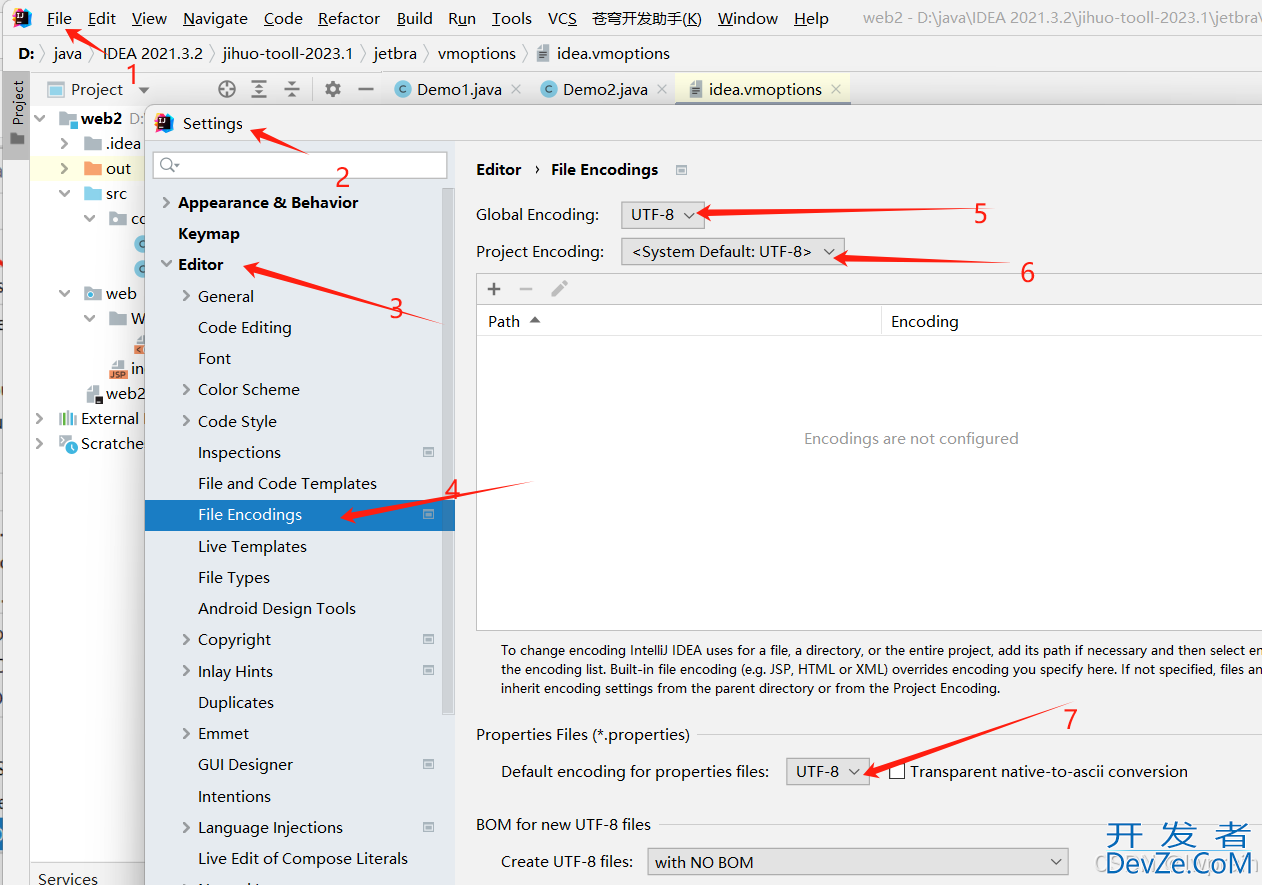
Task: Select File Types settings page
Action: 234,577
